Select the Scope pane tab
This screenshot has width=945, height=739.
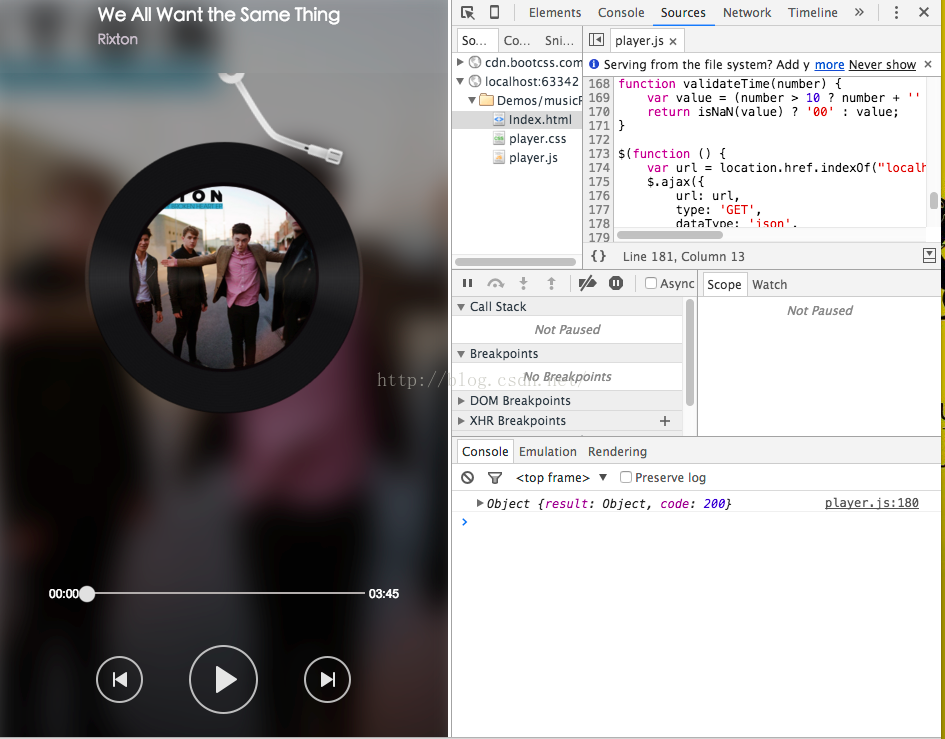[x=724, y=285]
